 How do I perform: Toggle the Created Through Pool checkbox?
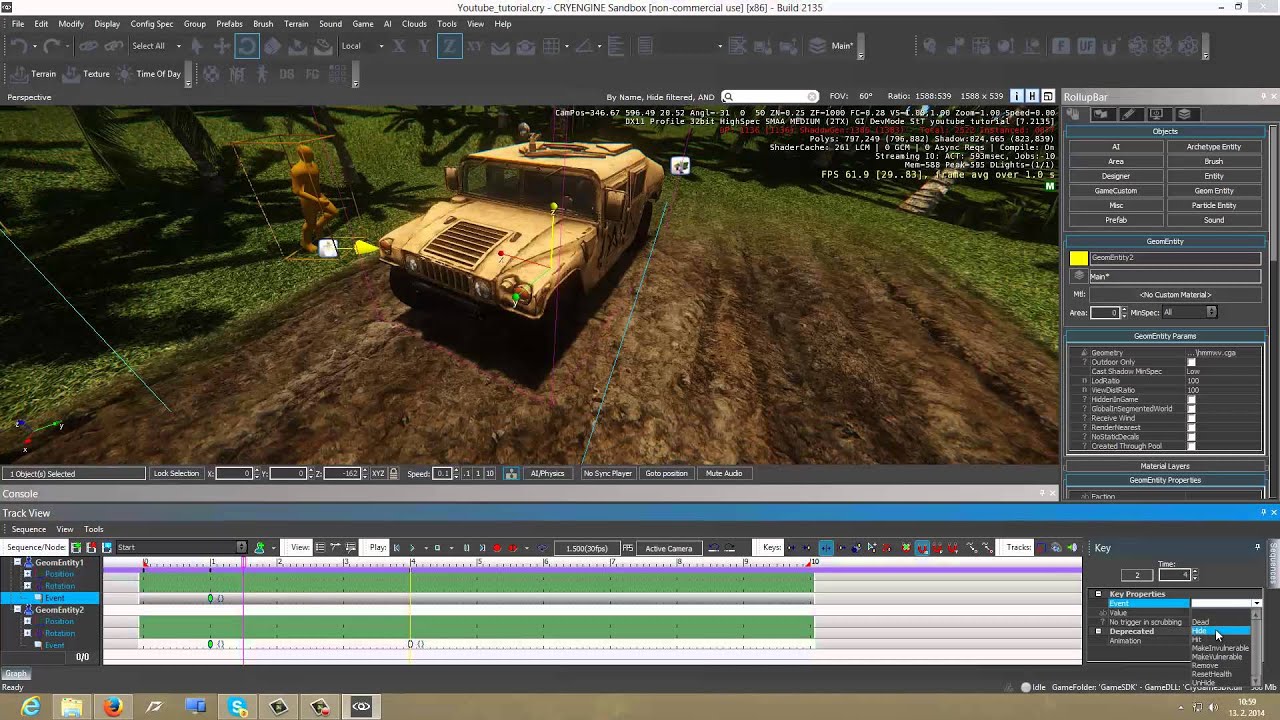coord(1191,446)
